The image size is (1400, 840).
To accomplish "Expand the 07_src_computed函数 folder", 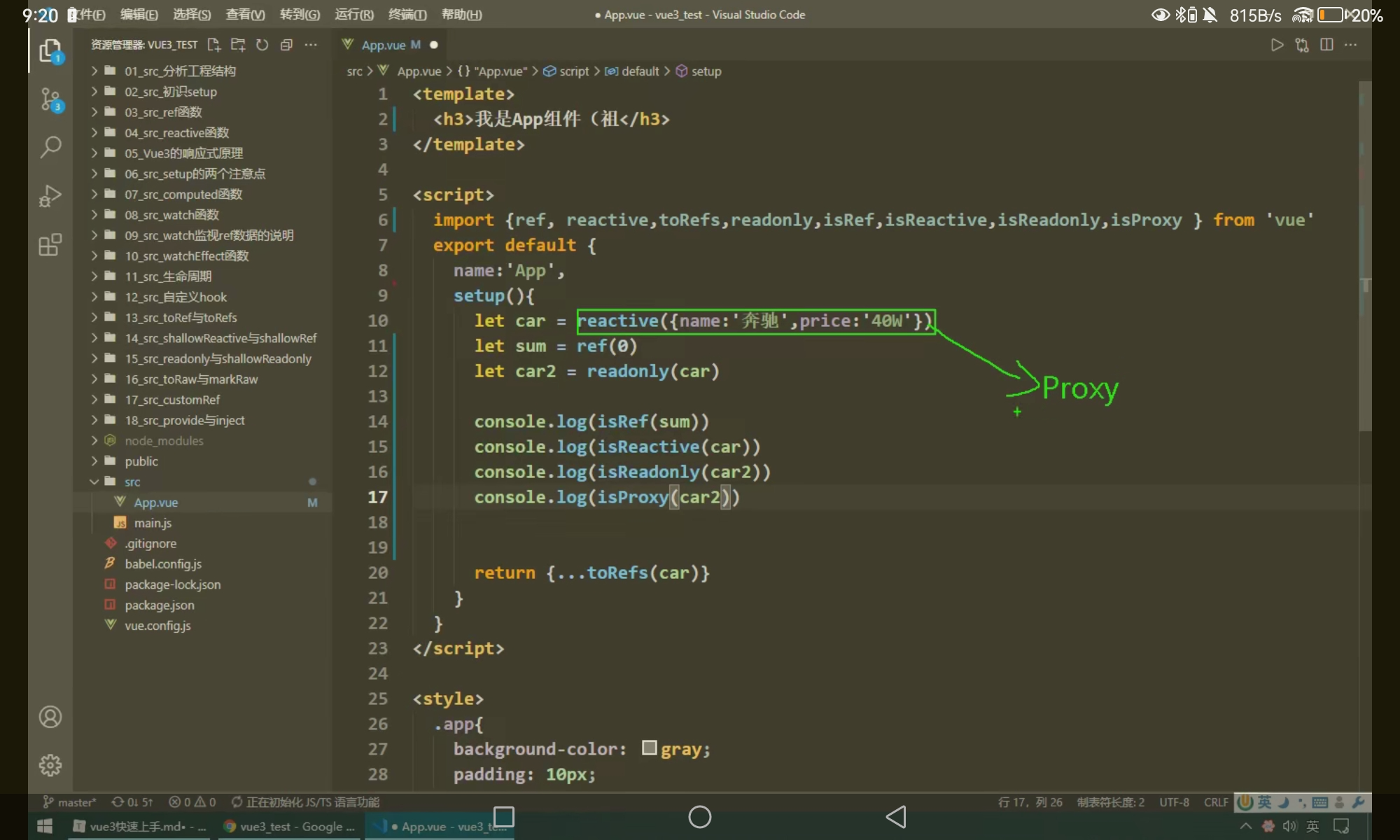I will 183,195.
